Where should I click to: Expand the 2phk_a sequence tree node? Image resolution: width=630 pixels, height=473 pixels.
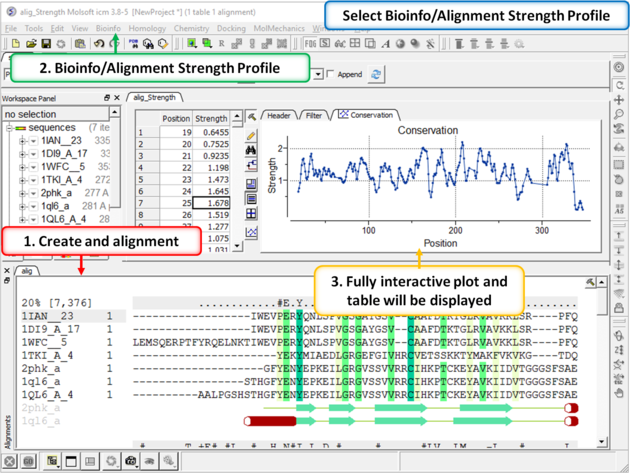[22, 193]
